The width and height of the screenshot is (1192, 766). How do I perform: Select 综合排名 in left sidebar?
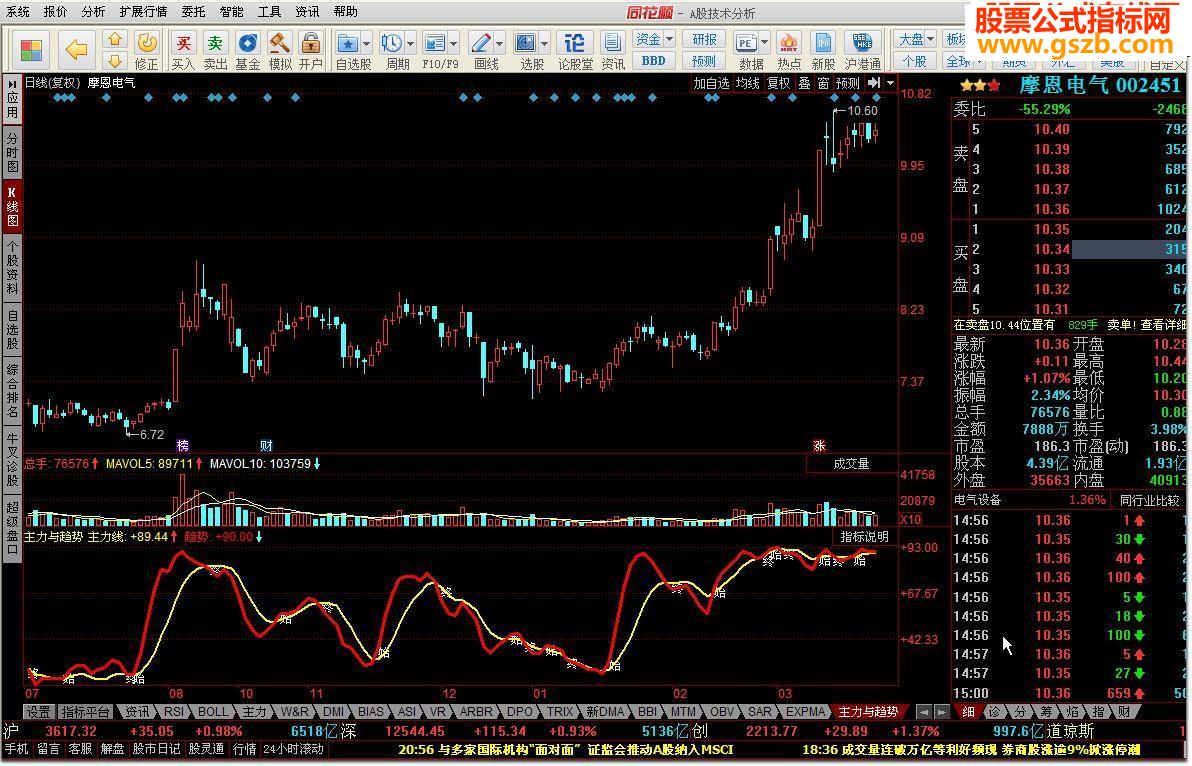(x=12, y=391)
